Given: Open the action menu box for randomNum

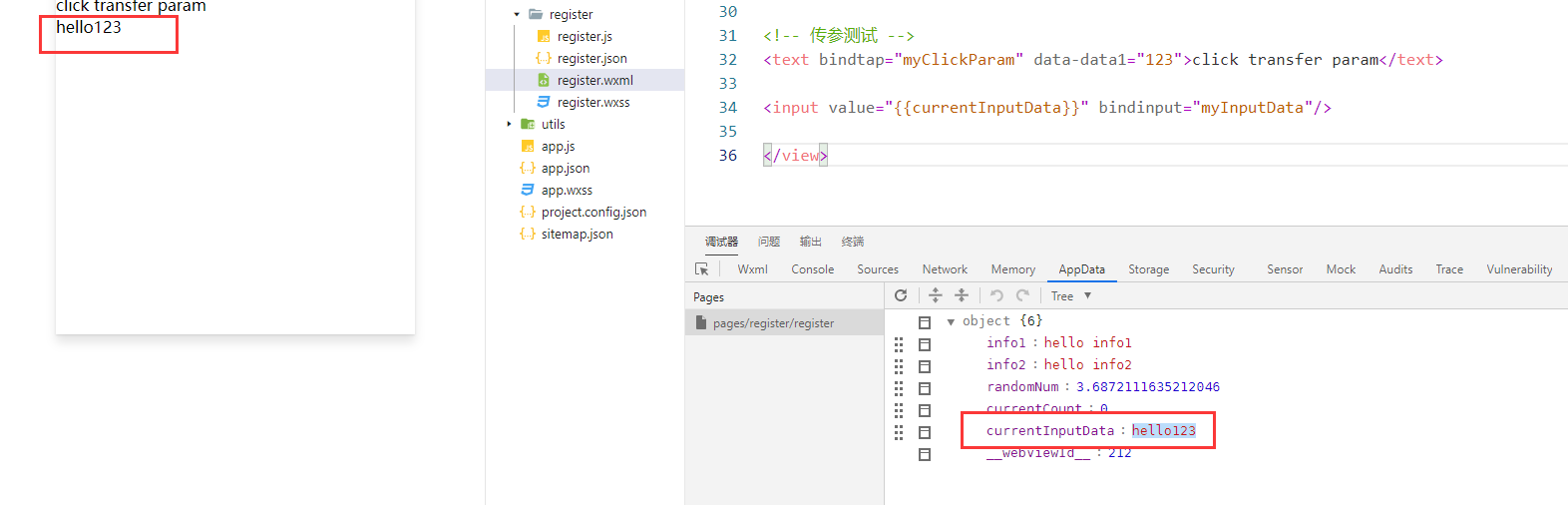Looking at the screenshot, I should point(925,388).
